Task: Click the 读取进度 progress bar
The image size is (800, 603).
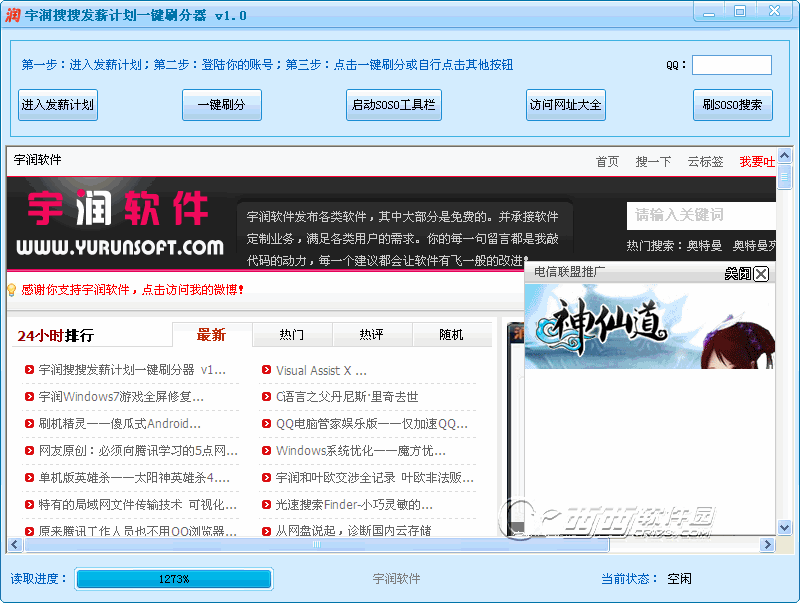Action: click(x=174, y=579)
